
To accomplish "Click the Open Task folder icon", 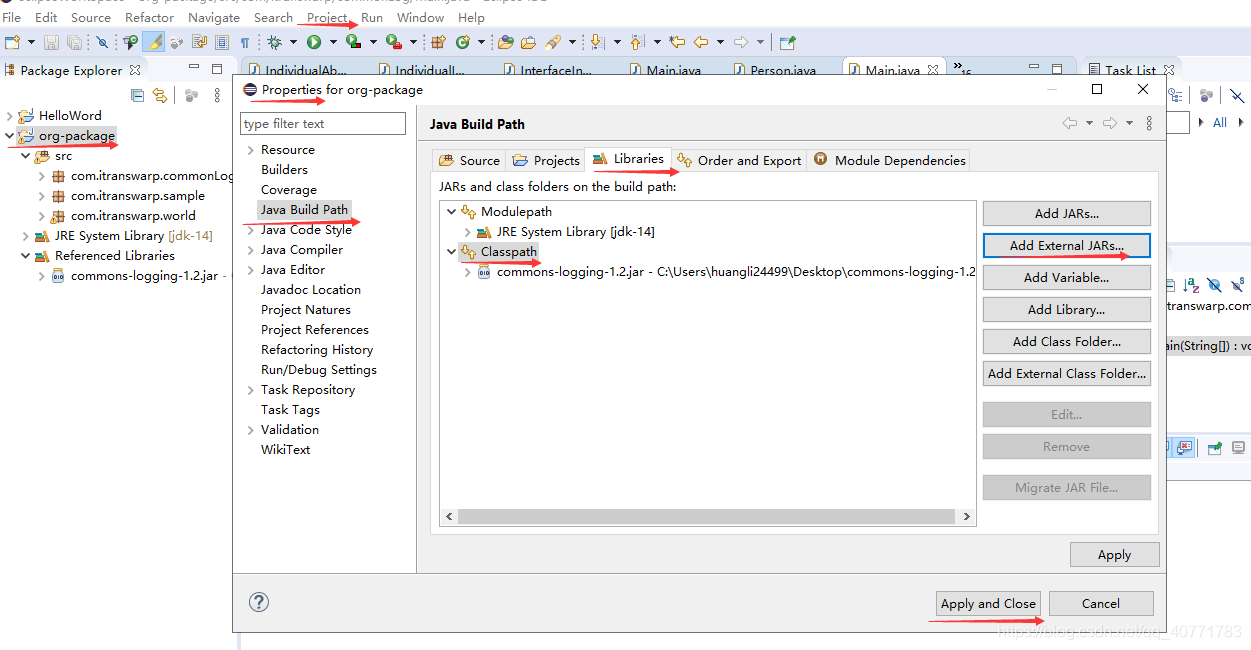I will click(x=528, y=42).
